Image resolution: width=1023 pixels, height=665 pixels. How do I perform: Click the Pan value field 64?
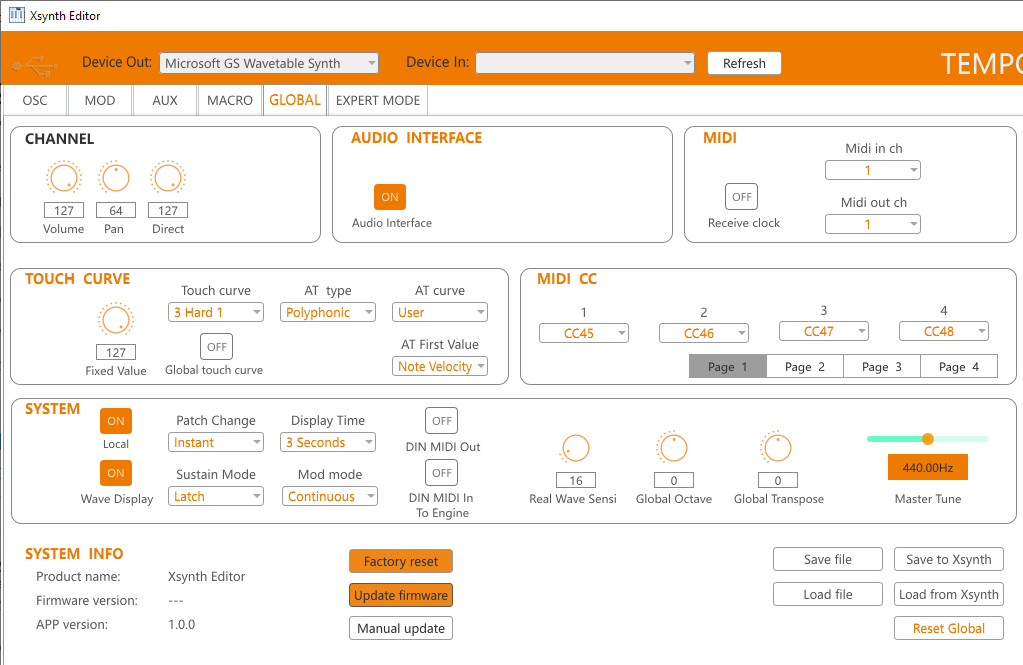click(x=115, y=210)
